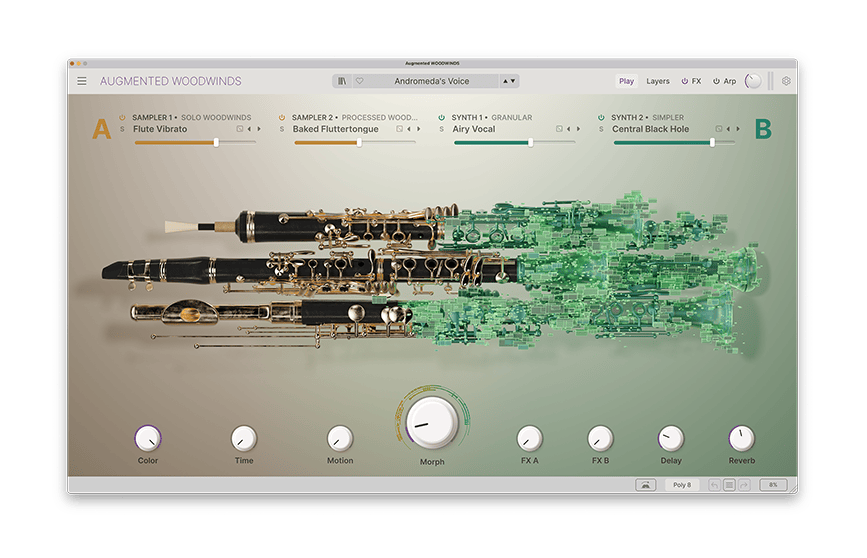Click the undo arrow in the status bar

tap(713, 485)
